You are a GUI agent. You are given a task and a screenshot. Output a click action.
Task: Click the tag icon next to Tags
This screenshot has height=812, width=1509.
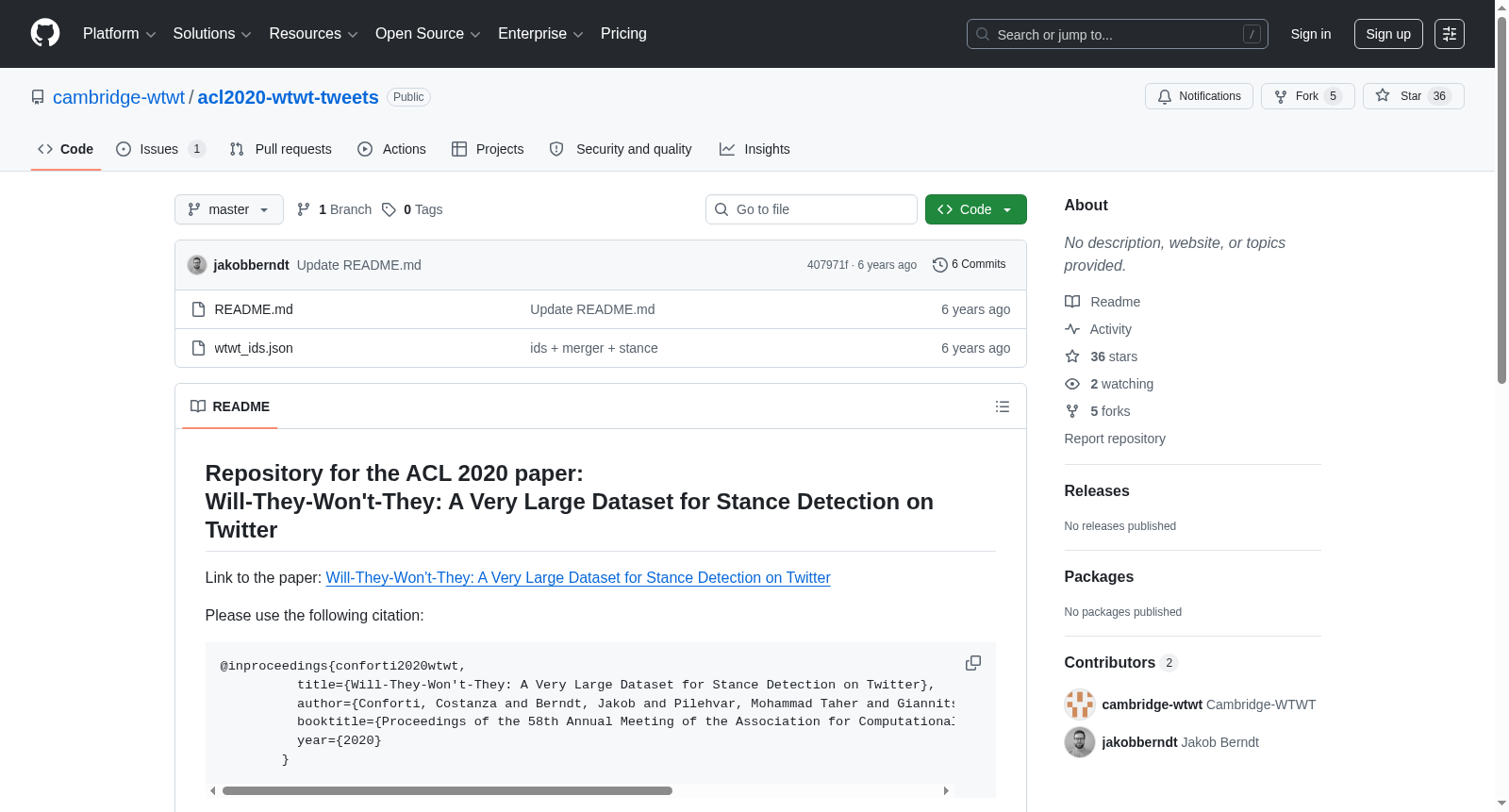[x=389, y=209]
